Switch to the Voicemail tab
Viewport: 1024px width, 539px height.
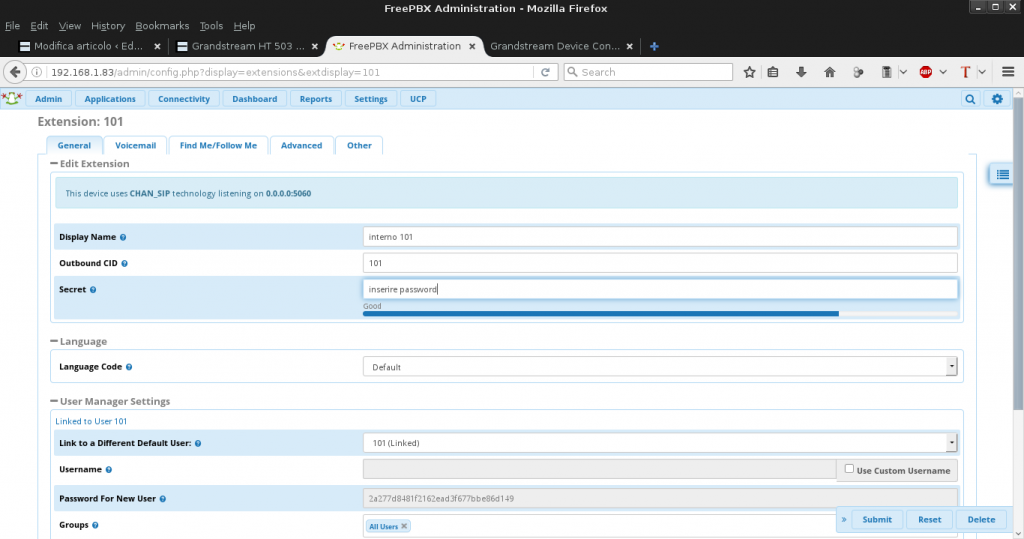click(x=135, y=145)
